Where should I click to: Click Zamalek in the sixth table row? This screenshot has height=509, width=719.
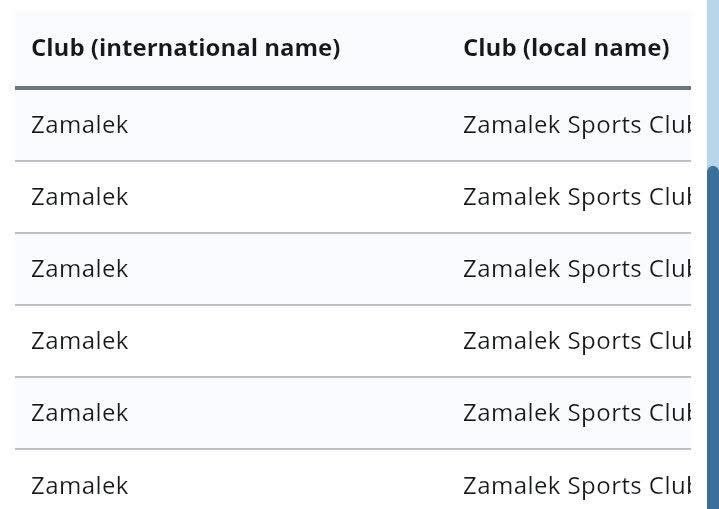pyautogui.click(x=80, y=486)
